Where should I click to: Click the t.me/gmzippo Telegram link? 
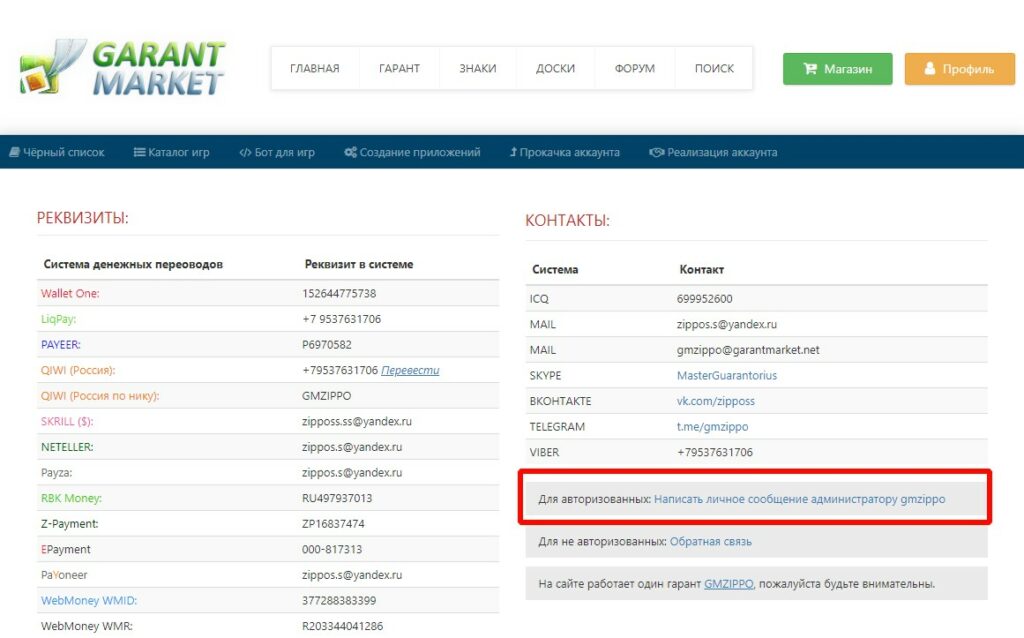(x=712, y=427)
